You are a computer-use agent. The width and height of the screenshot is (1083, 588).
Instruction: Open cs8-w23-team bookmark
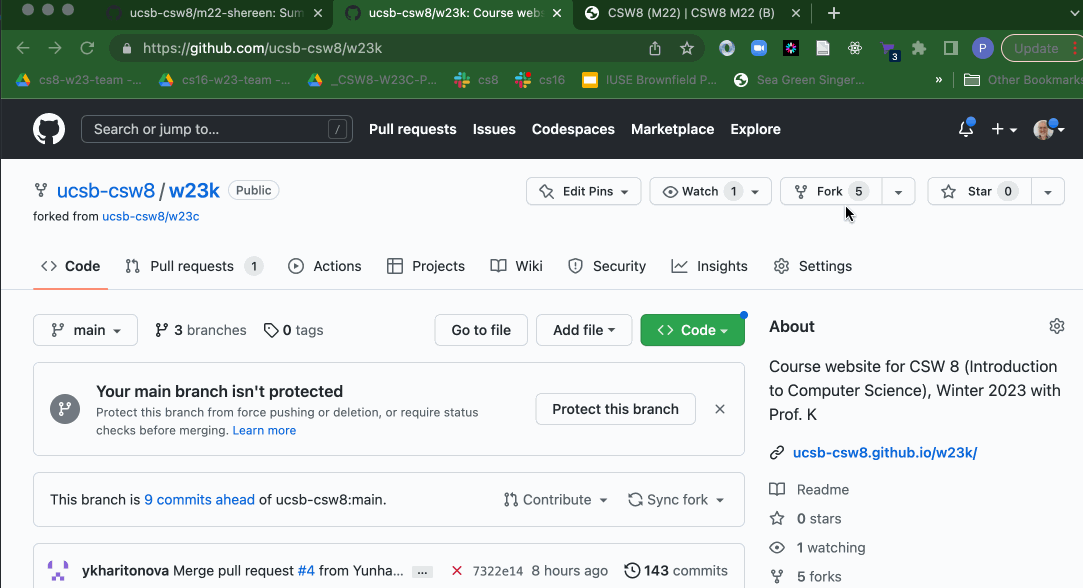point(79,80)
